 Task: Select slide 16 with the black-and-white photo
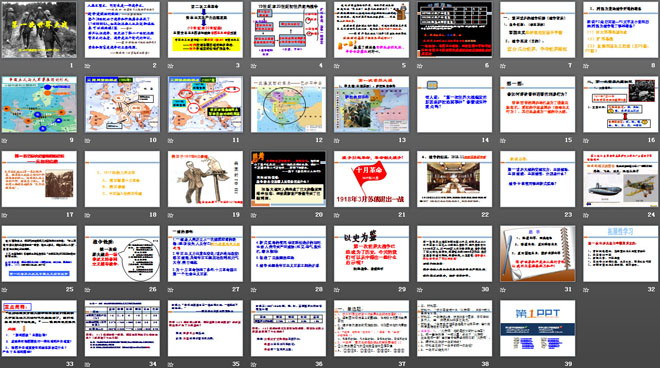[621, 104]
